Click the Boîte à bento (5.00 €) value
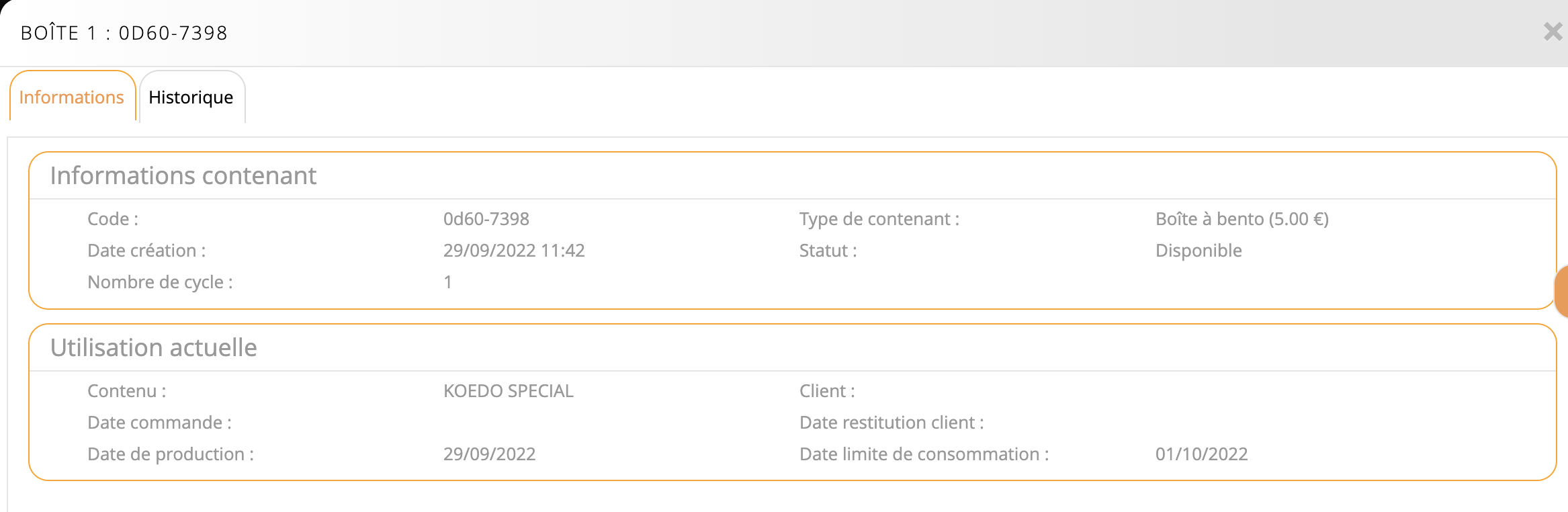This screenshot has height=512, width=1568. [x=1242, y=219]
